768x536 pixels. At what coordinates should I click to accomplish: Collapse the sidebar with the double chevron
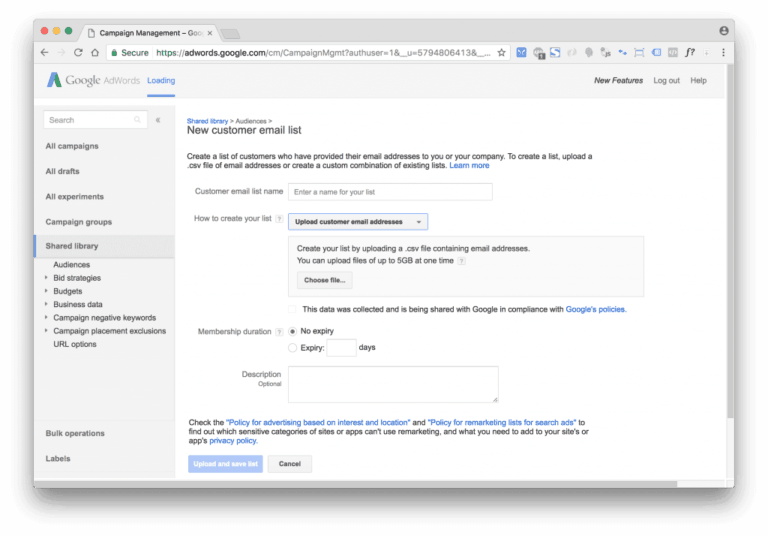(x=158, y=120)
